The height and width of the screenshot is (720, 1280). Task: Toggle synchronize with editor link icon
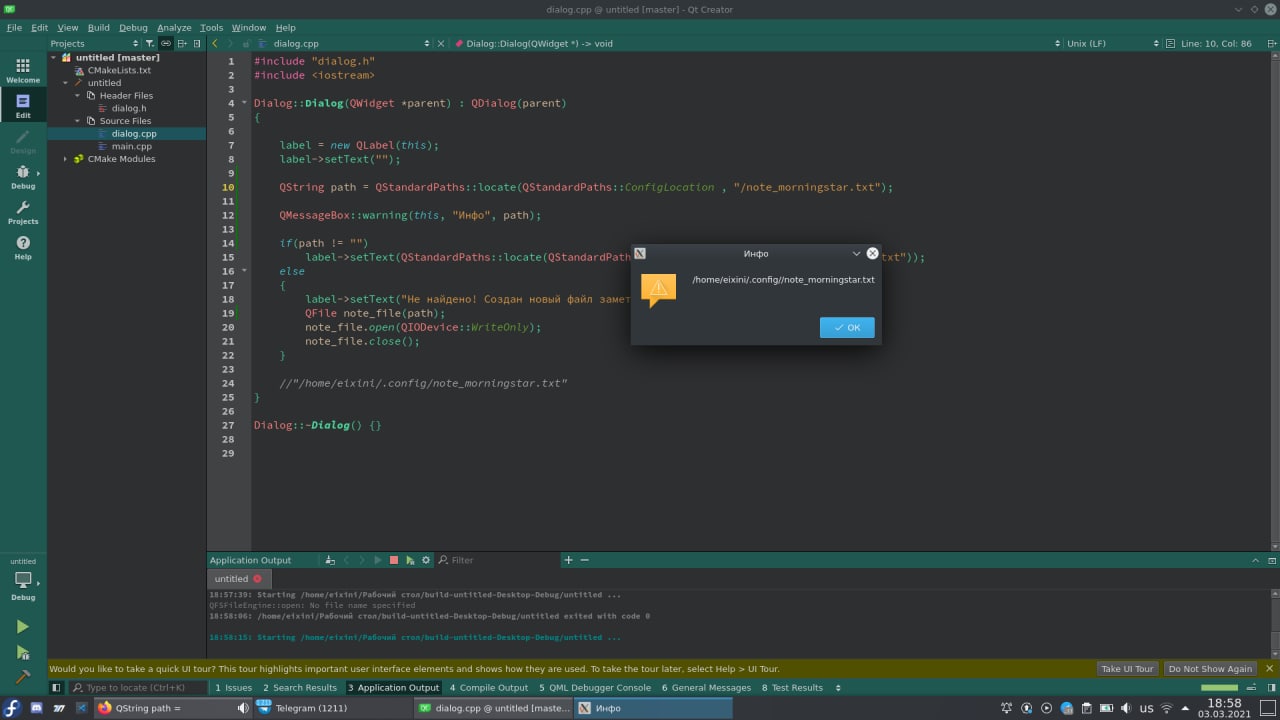pyautogui.click(x=166, y=43)
